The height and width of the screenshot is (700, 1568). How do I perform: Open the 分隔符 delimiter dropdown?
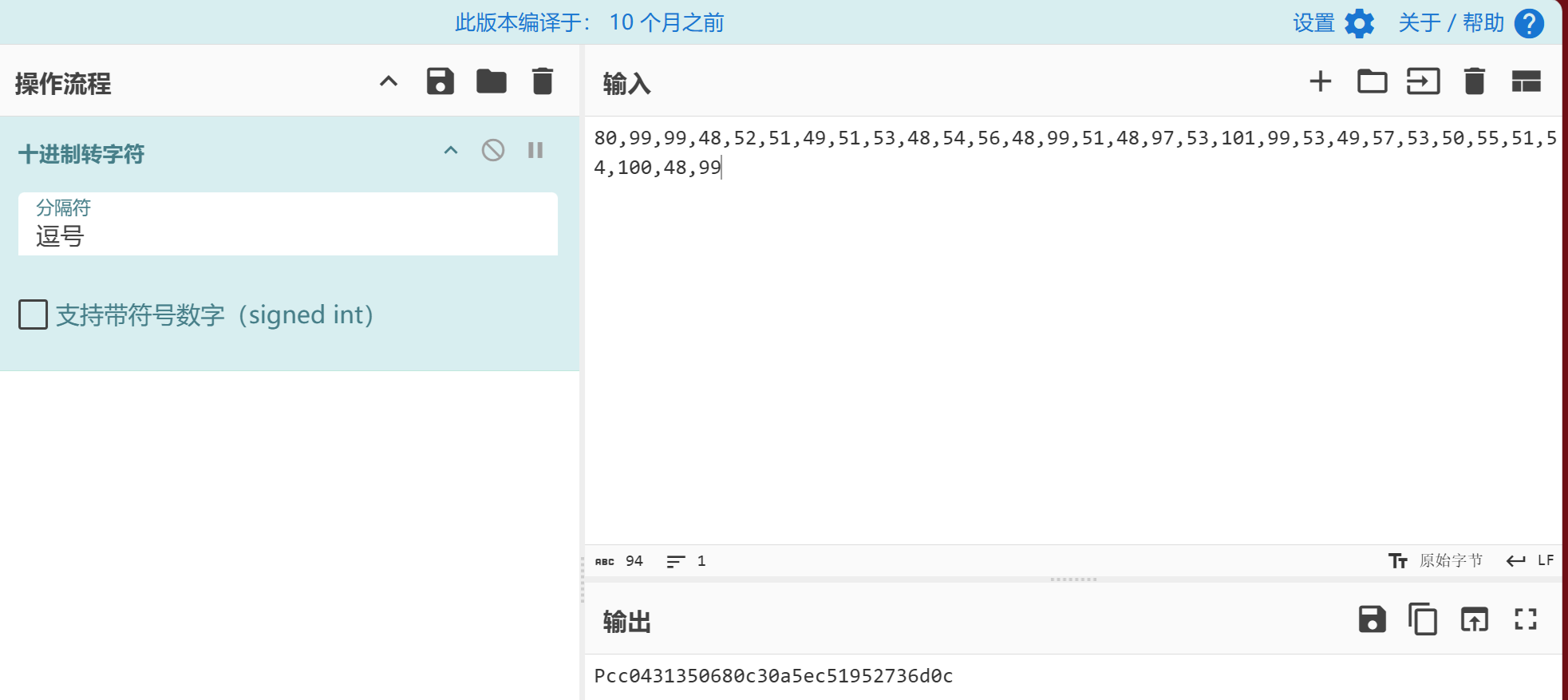point(287,224)
